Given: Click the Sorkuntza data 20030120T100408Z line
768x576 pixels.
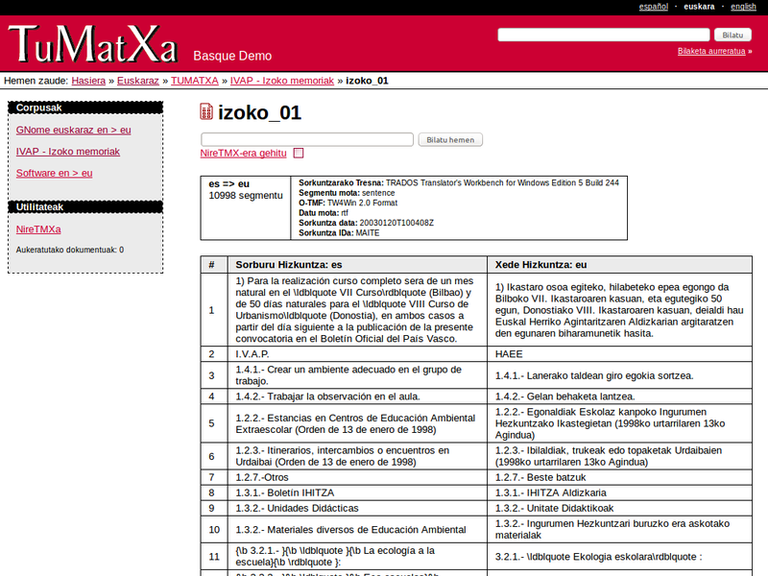Looking at the screenshot, I should point(366,223).
